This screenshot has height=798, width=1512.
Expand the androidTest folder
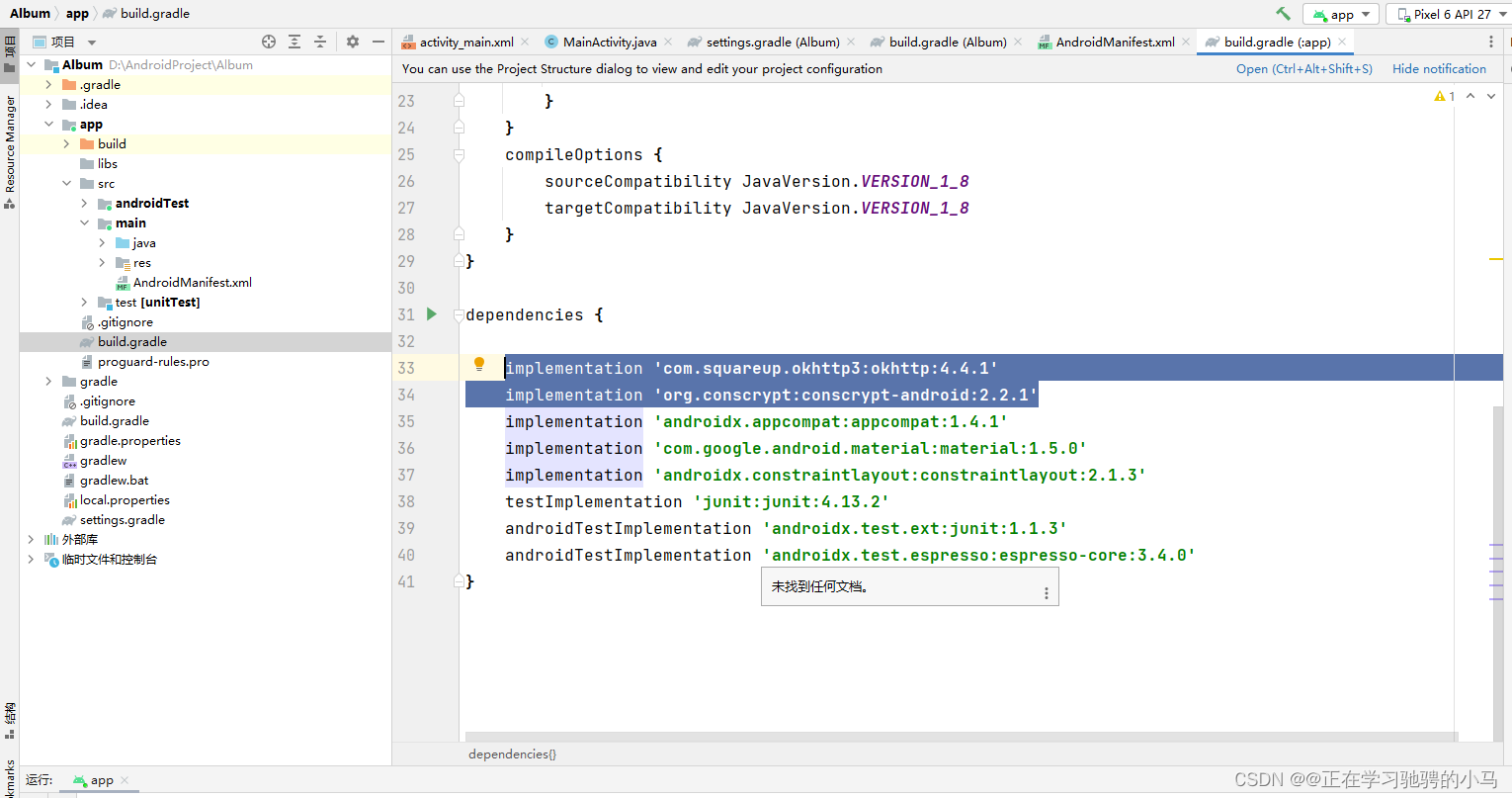tap(84, 204)
